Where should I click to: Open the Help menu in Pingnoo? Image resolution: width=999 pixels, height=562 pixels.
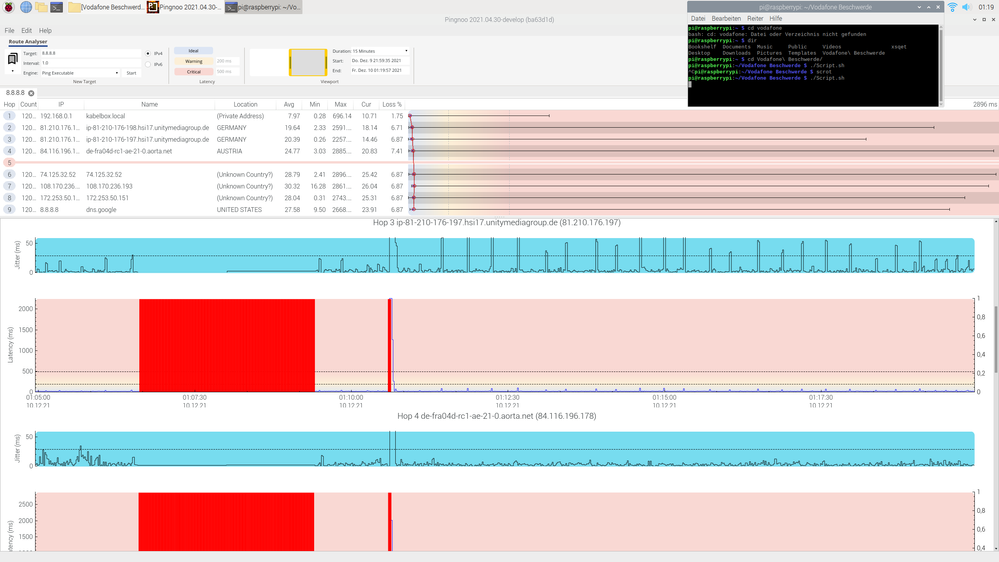(45, 31)
